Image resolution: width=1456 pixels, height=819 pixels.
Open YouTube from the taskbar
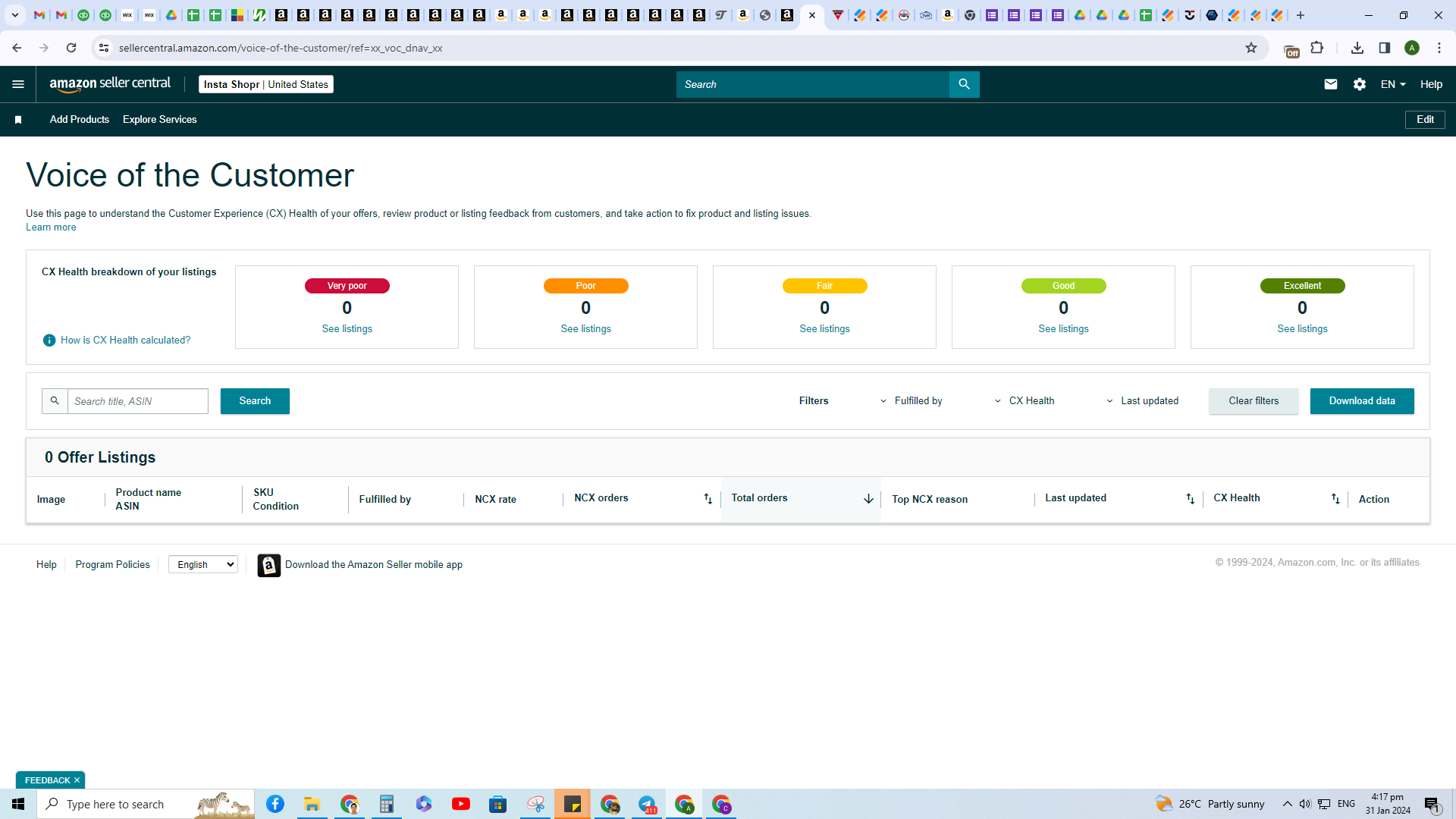click(x=460, y=804)
